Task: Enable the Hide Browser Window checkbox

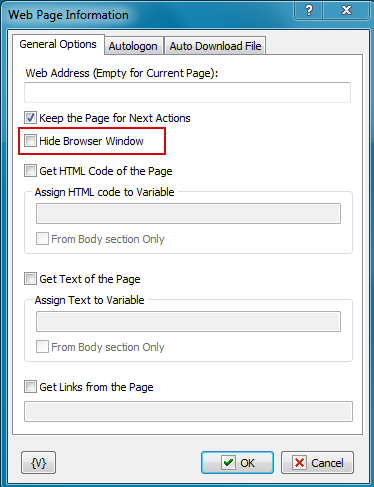Action: pos(30,141)
